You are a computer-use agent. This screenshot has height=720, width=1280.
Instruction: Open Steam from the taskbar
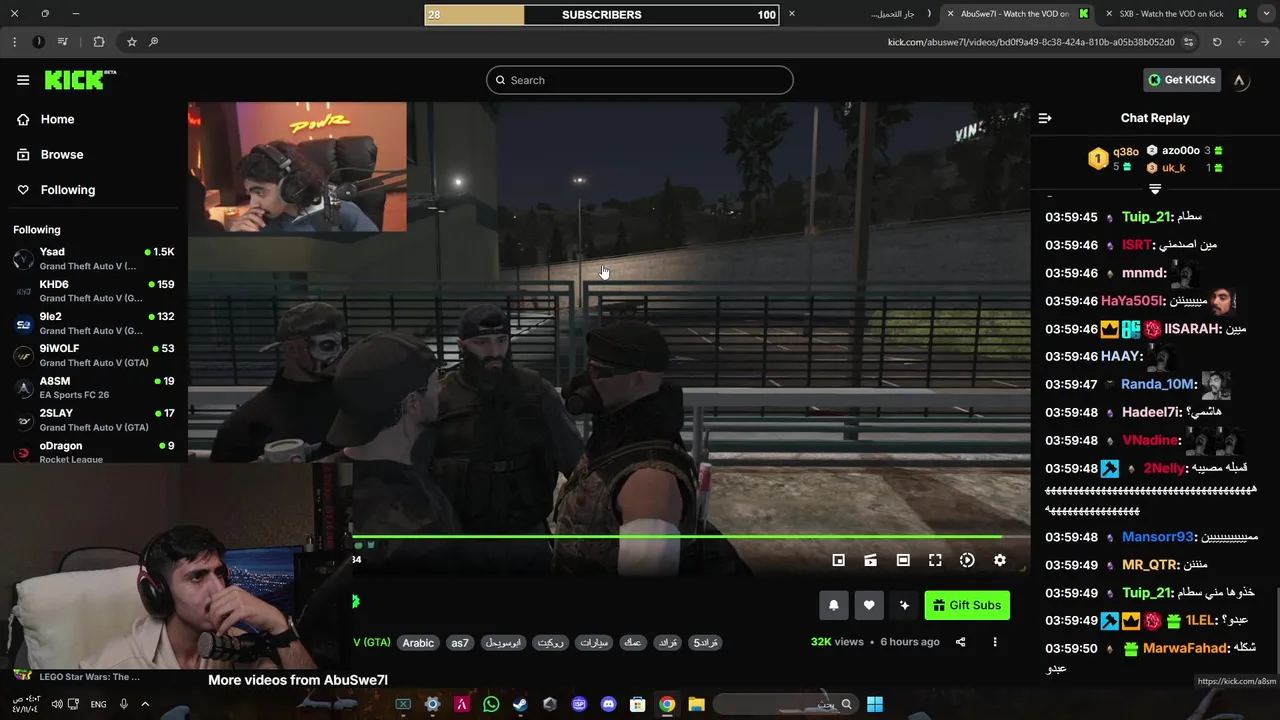coord(520,704)
